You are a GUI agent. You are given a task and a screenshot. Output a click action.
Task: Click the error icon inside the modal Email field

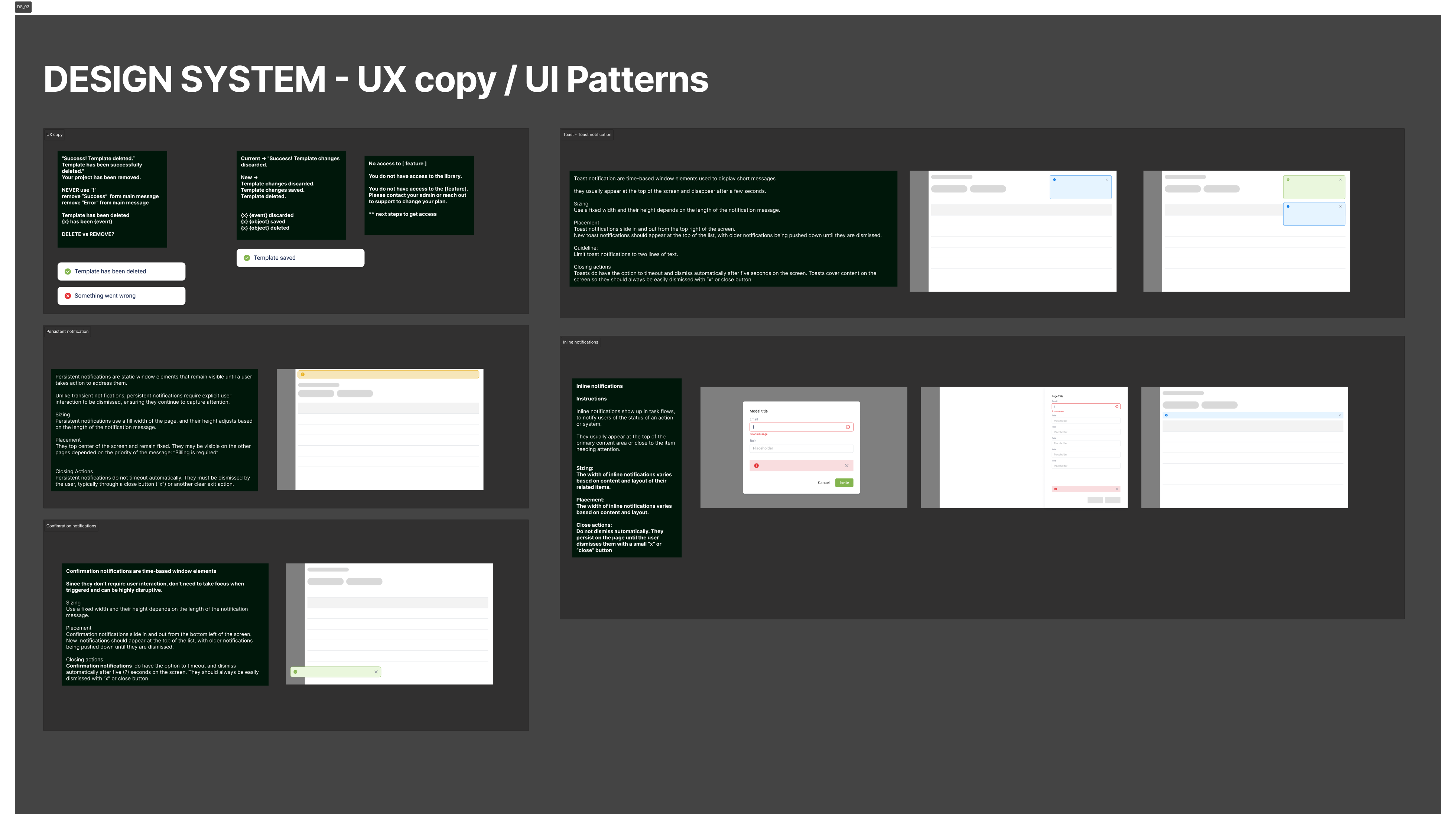pyautogui.click(x=848, y=427)
